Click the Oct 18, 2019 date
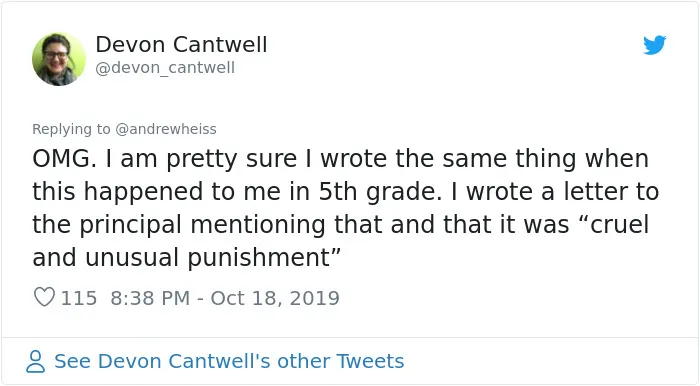Screen dimensions: 700x386 (x=275, y=298)
